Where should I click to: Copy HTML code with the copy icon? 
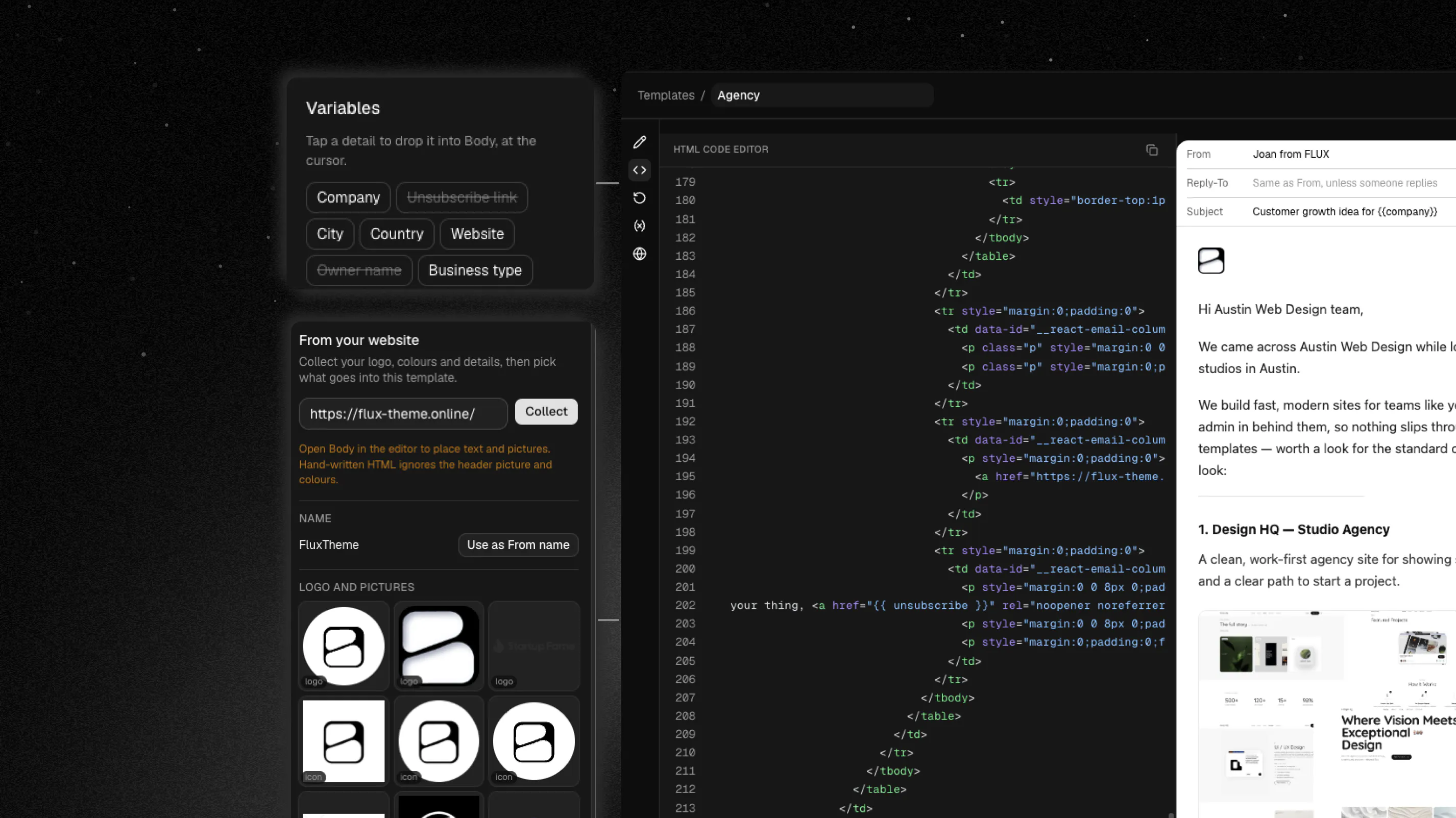[1151, 150]
